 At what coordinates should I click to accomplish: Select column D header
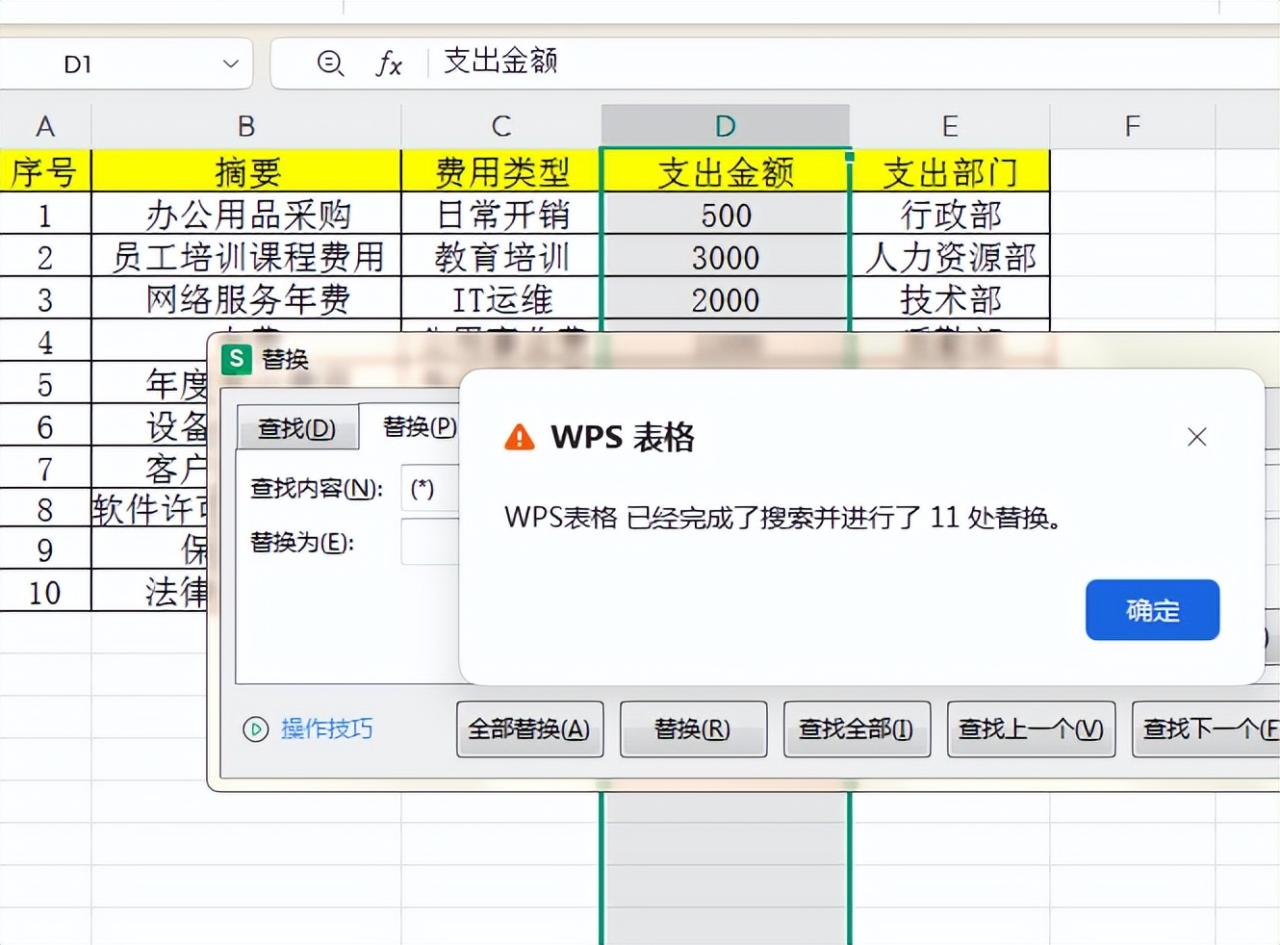click(x=725, y=126)
